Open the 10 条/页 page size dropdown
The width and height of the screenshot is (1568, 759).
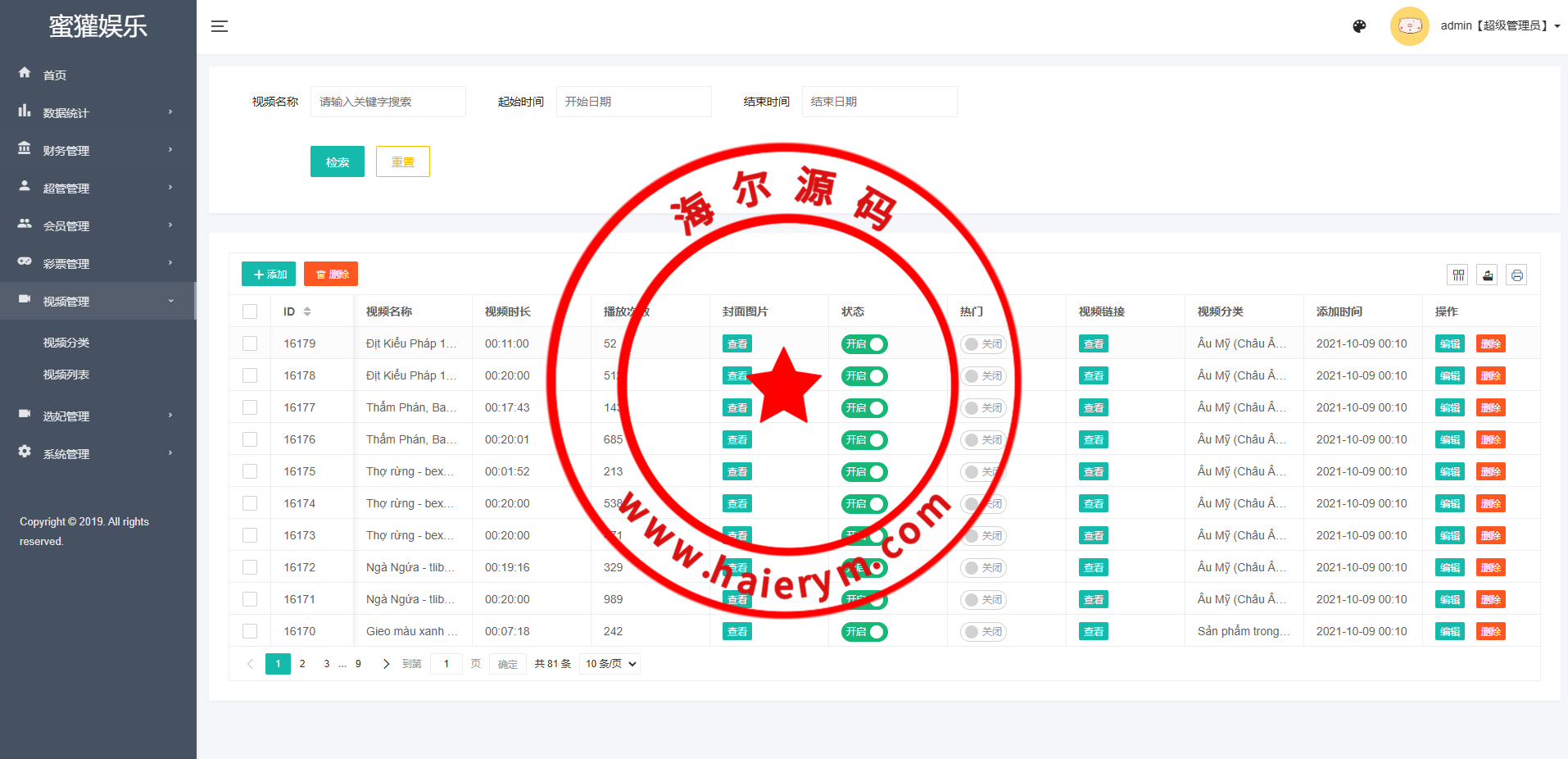pyautogui.click(x=610, y=664)
